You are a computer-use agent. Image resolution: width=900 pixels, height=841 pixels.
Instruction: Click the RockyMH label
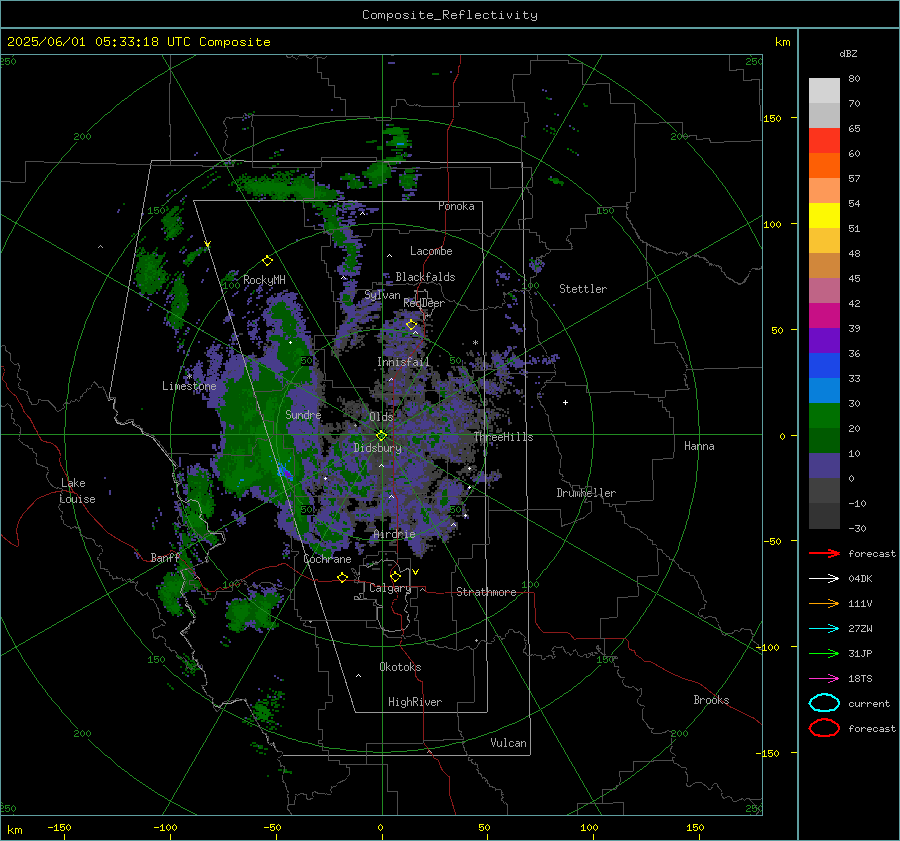click(x=264, y=280)
